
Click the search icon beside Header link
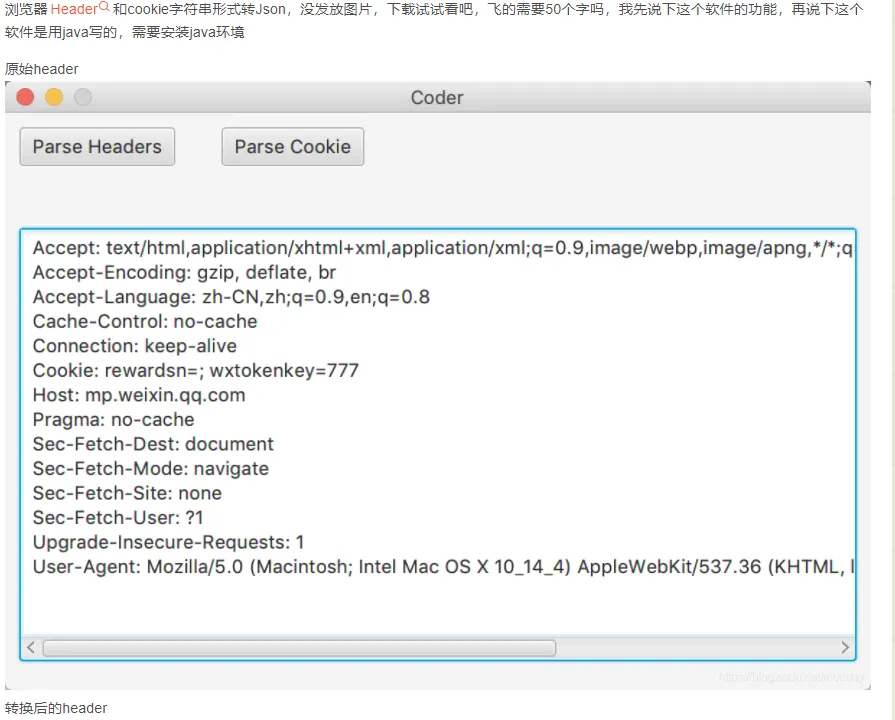[104, 7]
